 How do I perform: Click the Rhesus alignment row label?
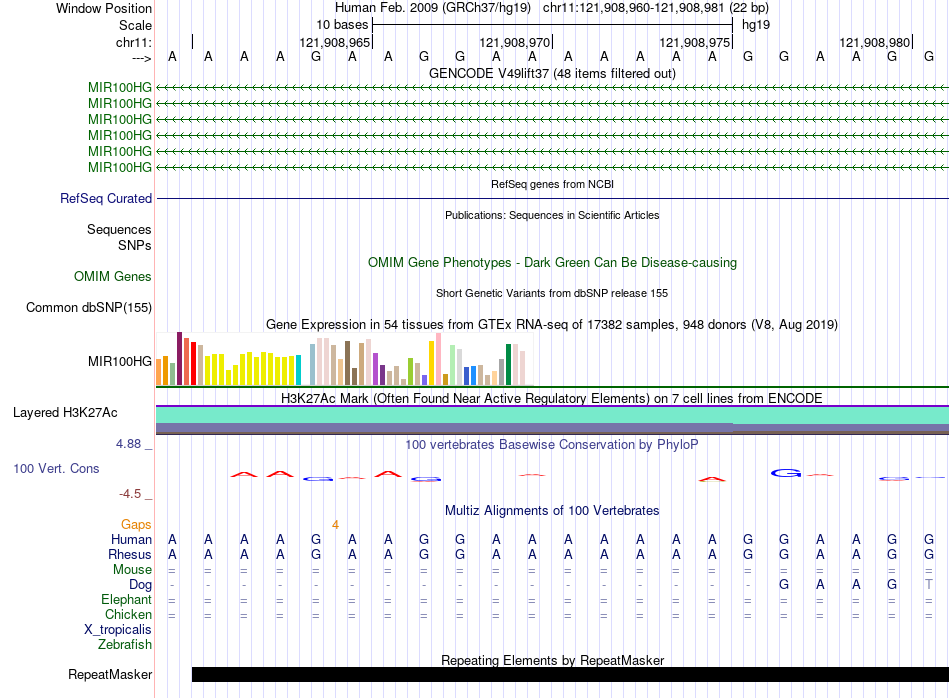[130, 554]
